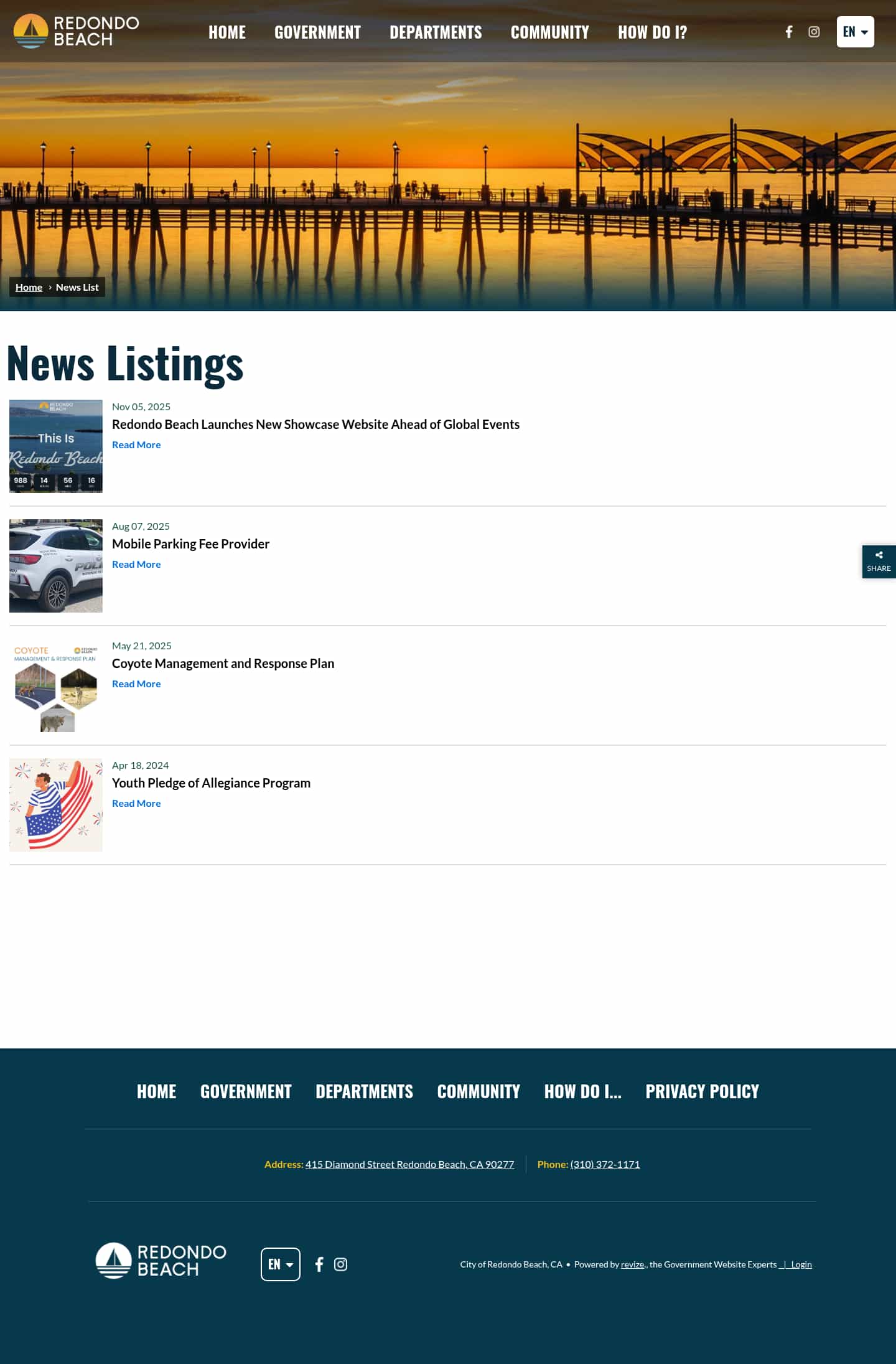Image resolution: width=896 pixels, height=1364 pixels.
Task: Go to Home in the footer navigation
Action: click(157, 1091)
